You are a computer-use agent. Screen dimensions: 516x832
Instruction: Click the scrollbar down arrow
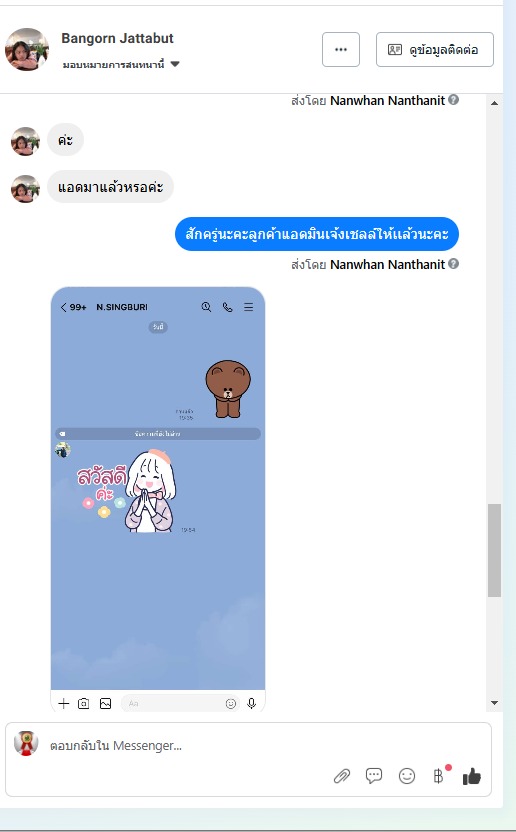pyautogui.click(x=494, y=703)
